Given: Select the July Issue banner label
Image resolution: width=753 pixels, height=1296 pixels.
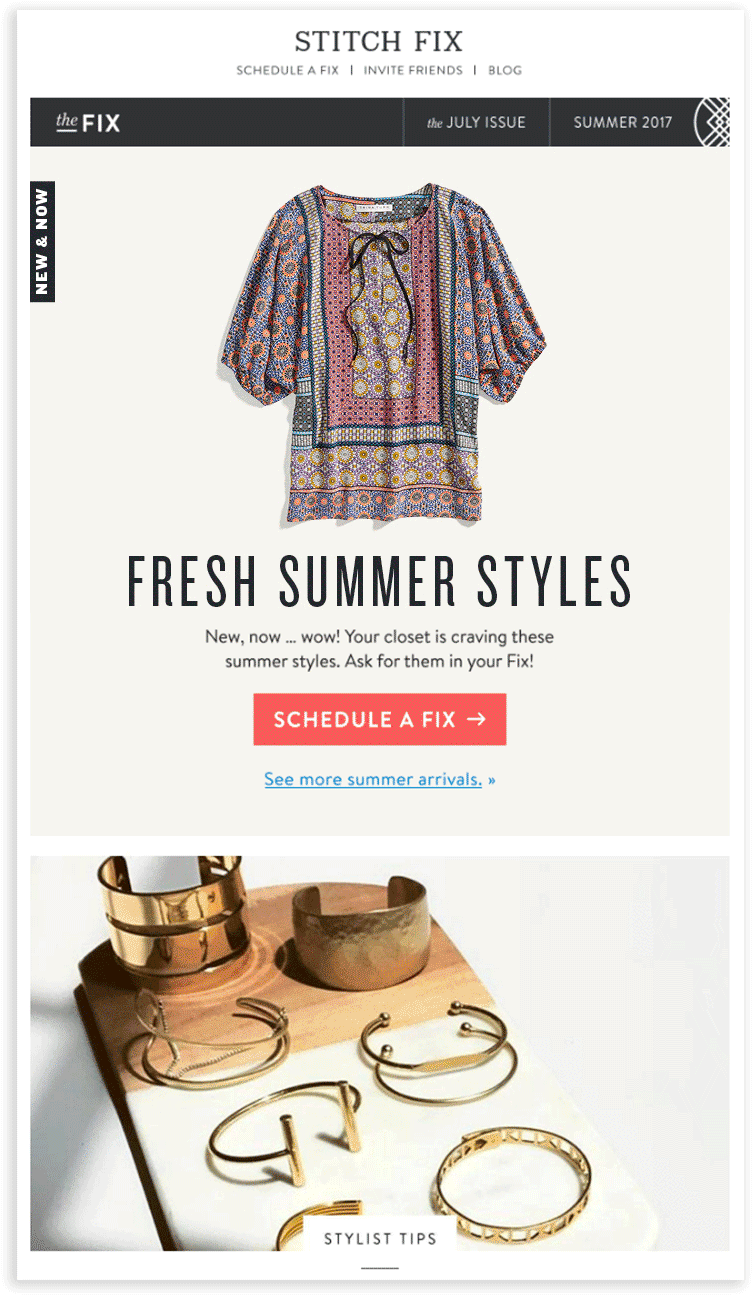Looking at the screenshot, I should (x=476, y=123).
